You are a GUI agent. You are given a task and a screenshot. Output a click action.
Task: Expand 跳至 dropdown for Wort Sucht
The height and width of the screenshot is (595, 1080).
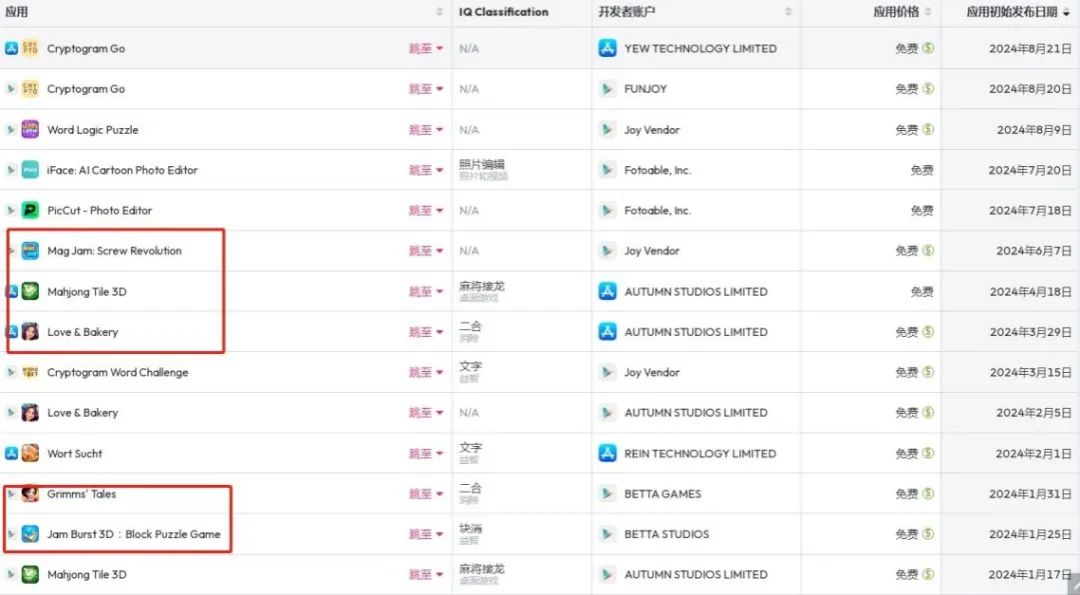coord(426,453)
